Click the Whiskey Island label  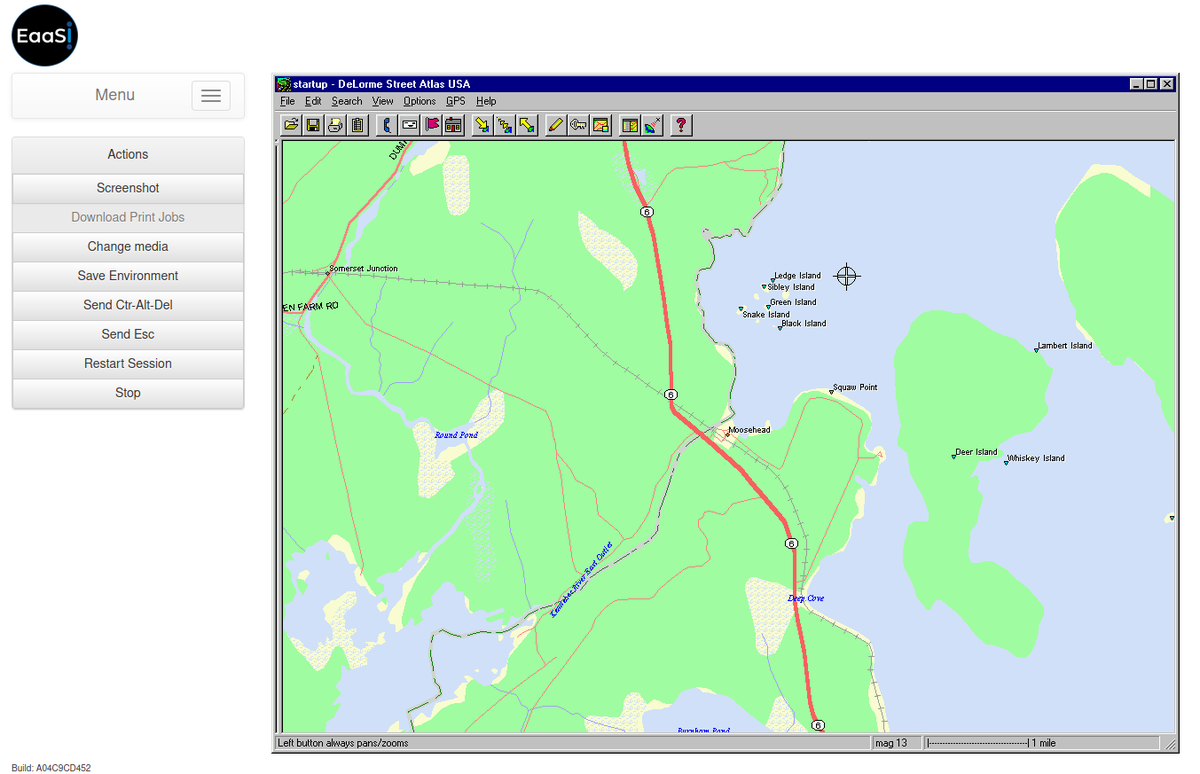point(1036,459)
